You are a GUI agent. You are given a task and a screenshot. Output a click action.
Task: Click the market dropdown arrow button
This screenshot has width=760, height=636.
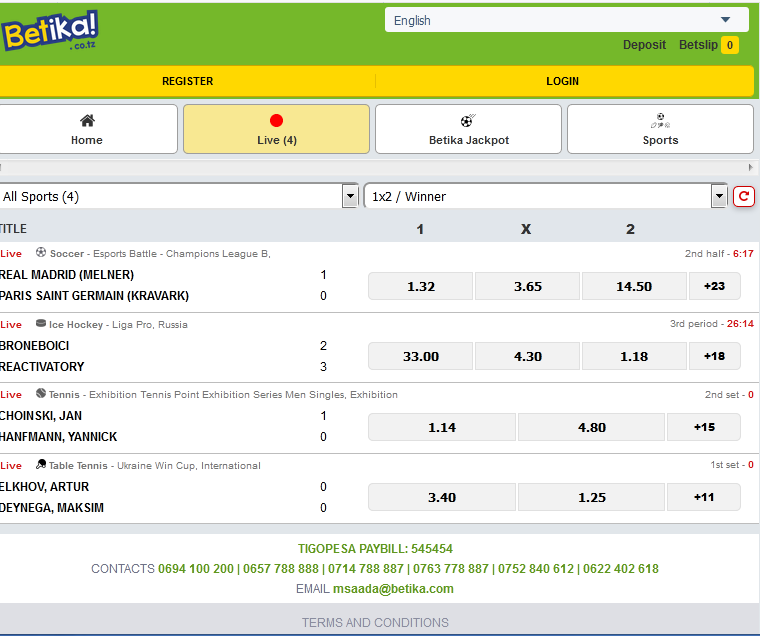coord(719,196)
